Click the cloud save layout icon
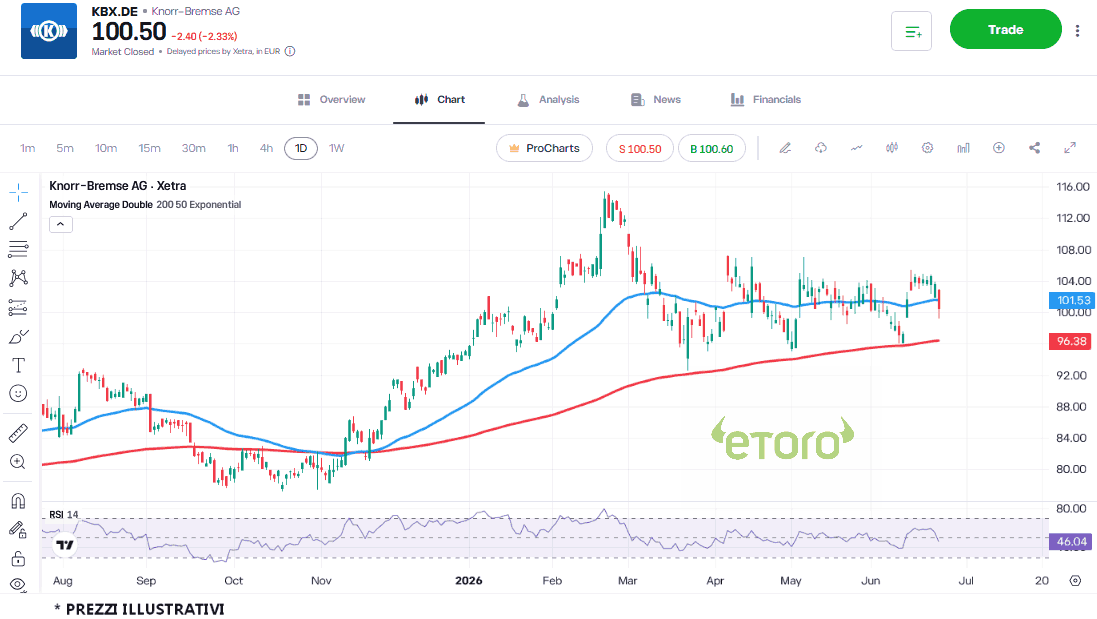 821,148
